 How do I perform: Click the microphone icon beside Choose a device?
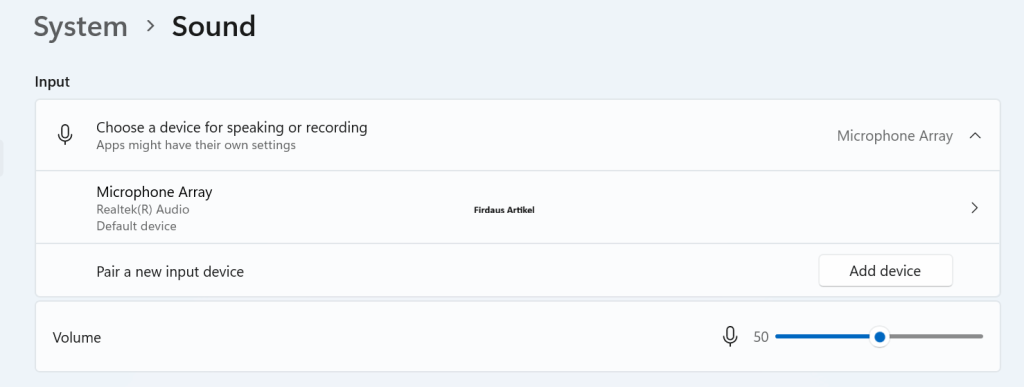tap(65, 135)
